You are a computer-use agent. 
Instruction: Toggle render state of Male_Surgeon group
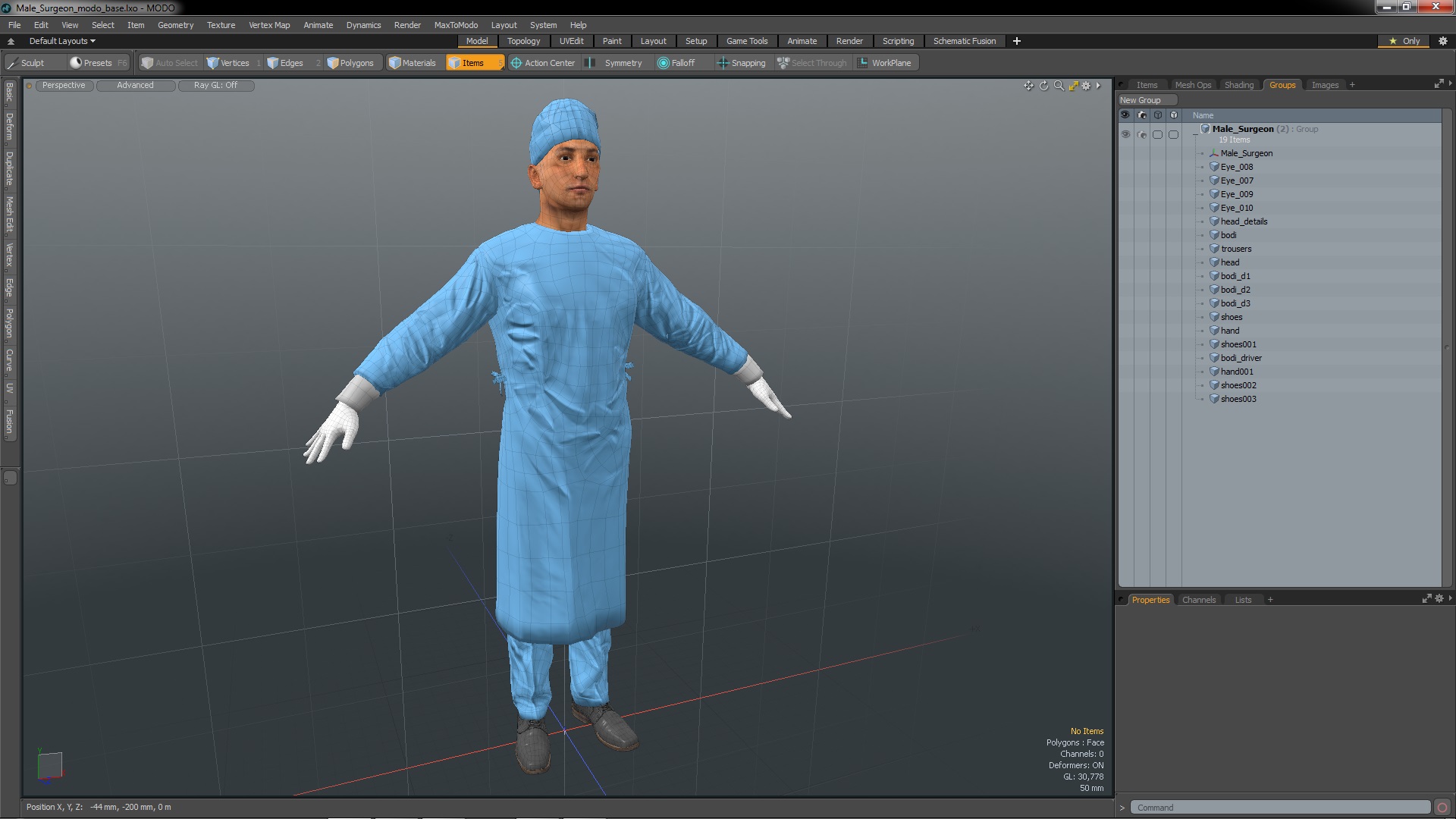1142,134
